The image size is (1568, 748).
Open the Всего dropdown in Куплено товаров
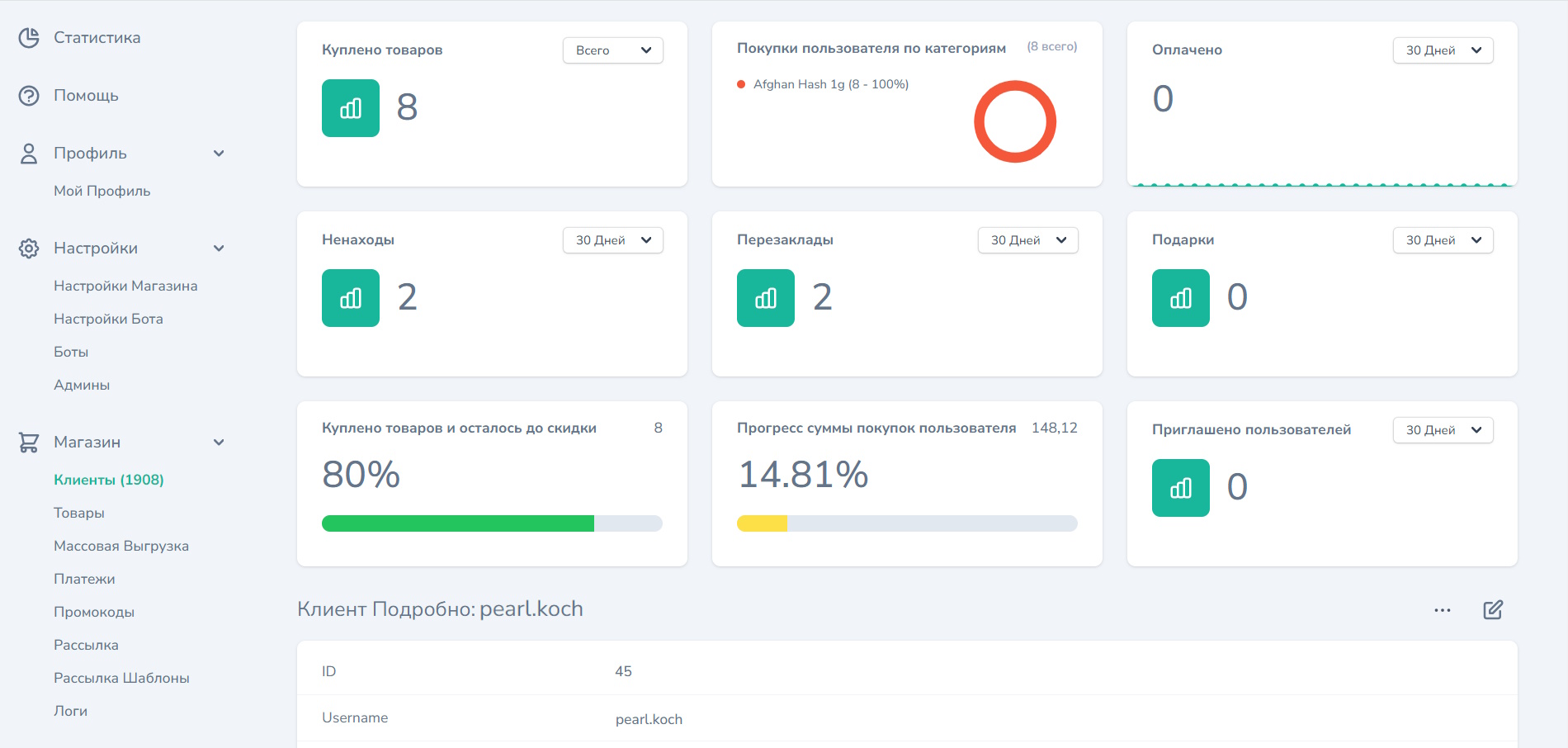(612, 50)
